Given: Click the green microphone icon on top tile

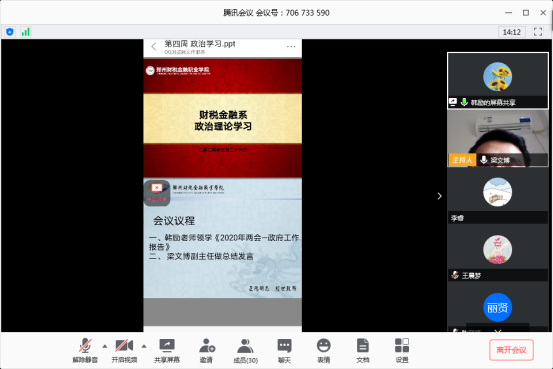Looking at the screenshot, I should pyautogui.click(x=464, y=102).
